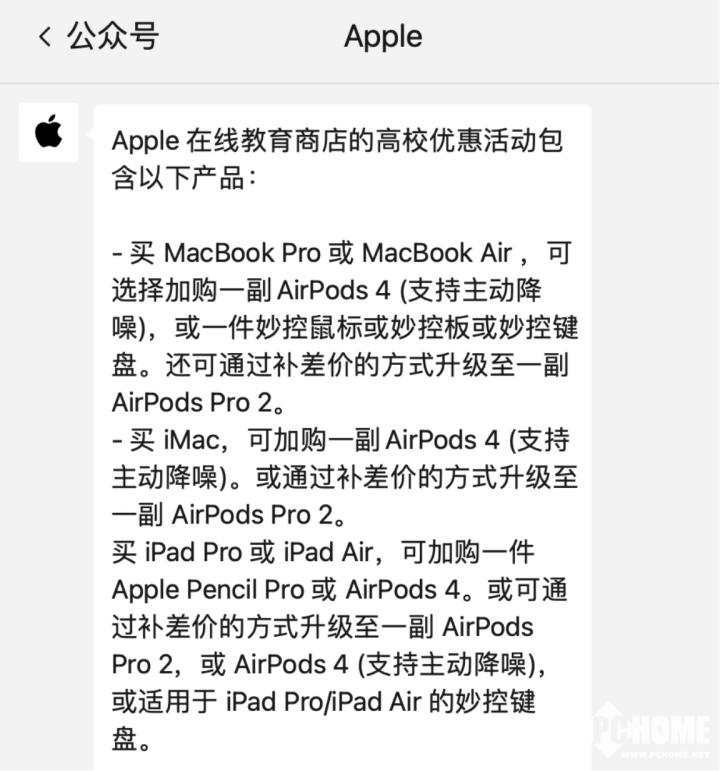Screen dimensions: 720x771
Task: Click the 'Pro 2，或 AirPods 4 (支持主动降噪)' line
Action: click(x=329, y=664)
